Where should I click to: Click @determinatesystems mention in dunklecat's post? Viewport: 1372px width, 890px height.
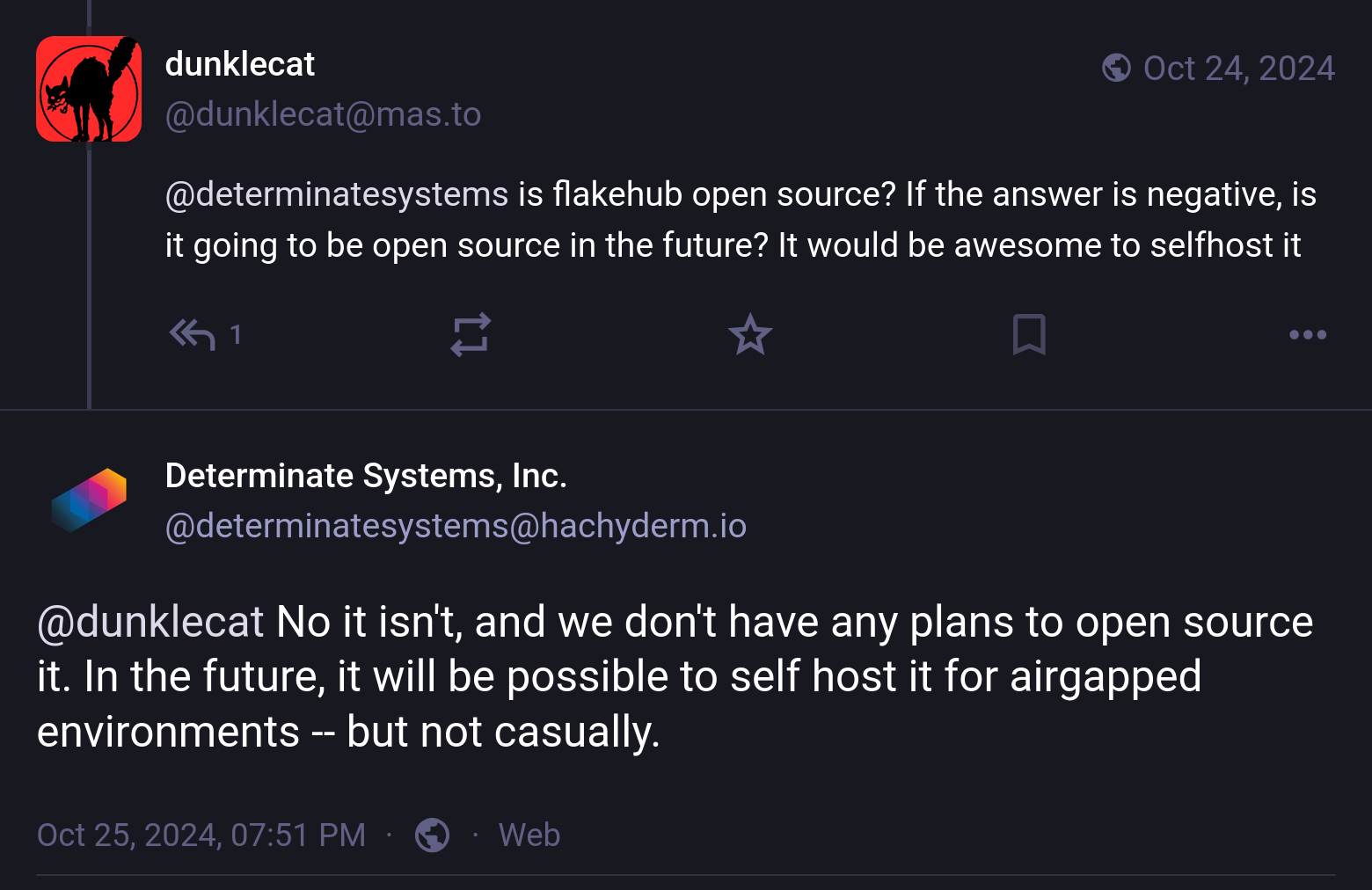337,194
